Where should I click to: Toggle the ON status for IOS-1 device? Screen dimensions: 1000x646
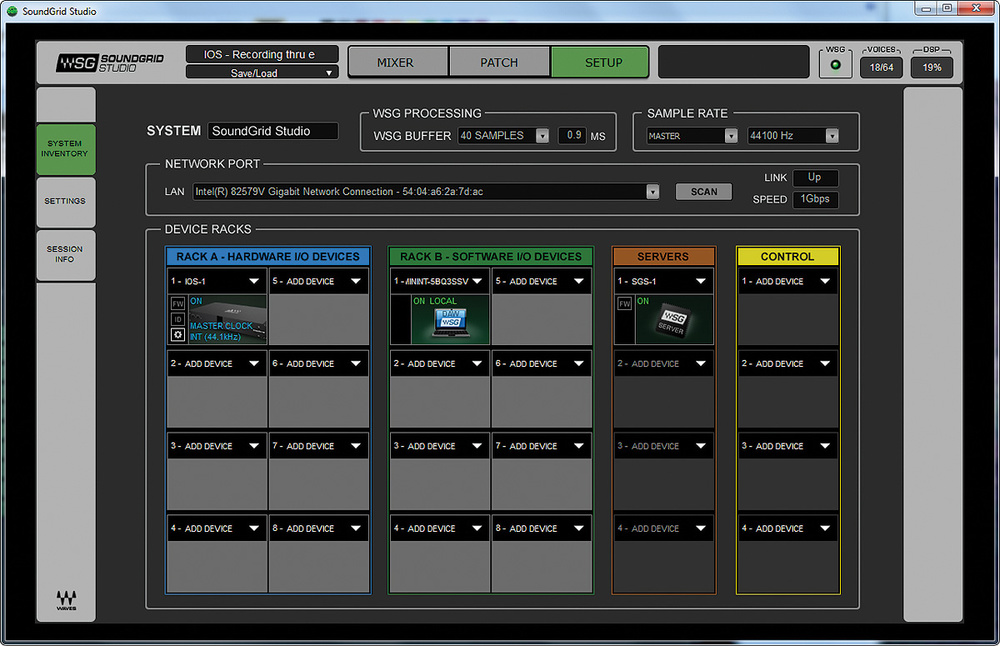tap(196, 301)
